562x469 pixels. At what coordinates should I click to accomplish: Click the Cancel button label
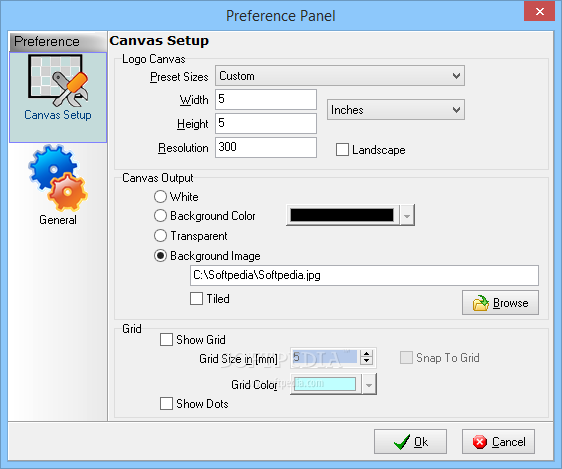click(509, 442)
